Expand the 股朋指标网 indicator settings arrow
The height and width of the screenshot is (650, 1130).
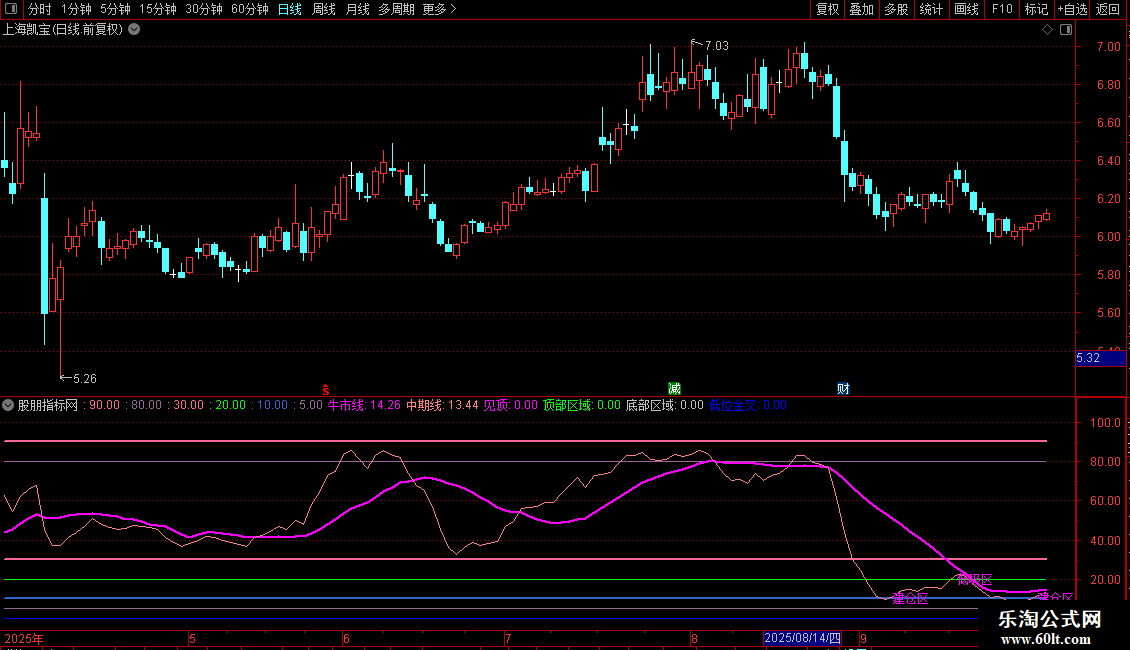(9, 405)
